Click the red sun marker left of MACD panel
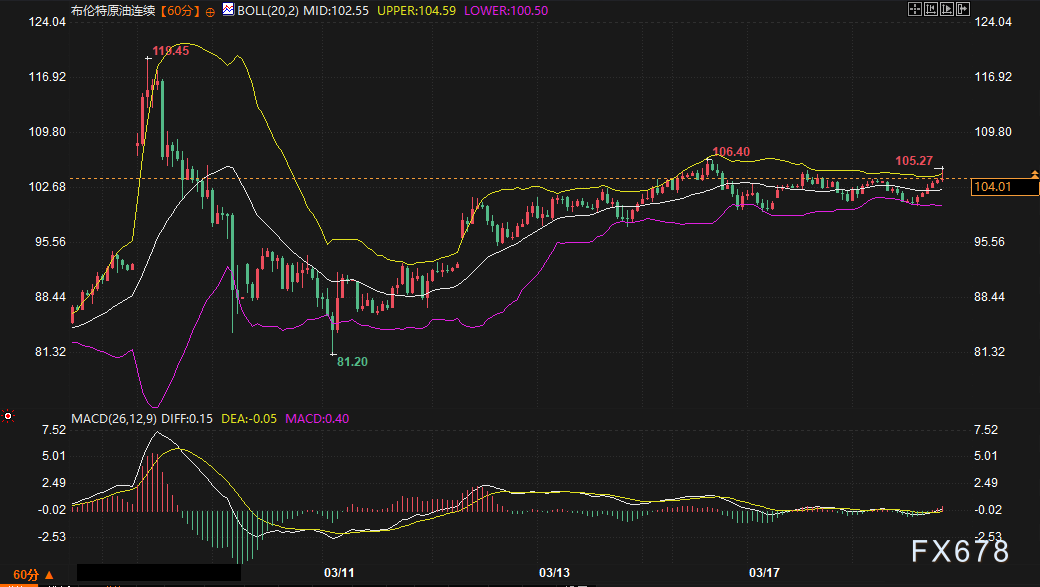 pos(8,416)
